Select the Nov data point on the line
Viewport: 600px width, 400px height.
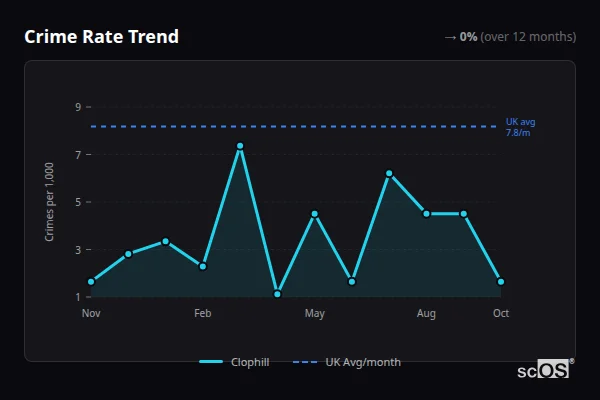tap(91, 282)
